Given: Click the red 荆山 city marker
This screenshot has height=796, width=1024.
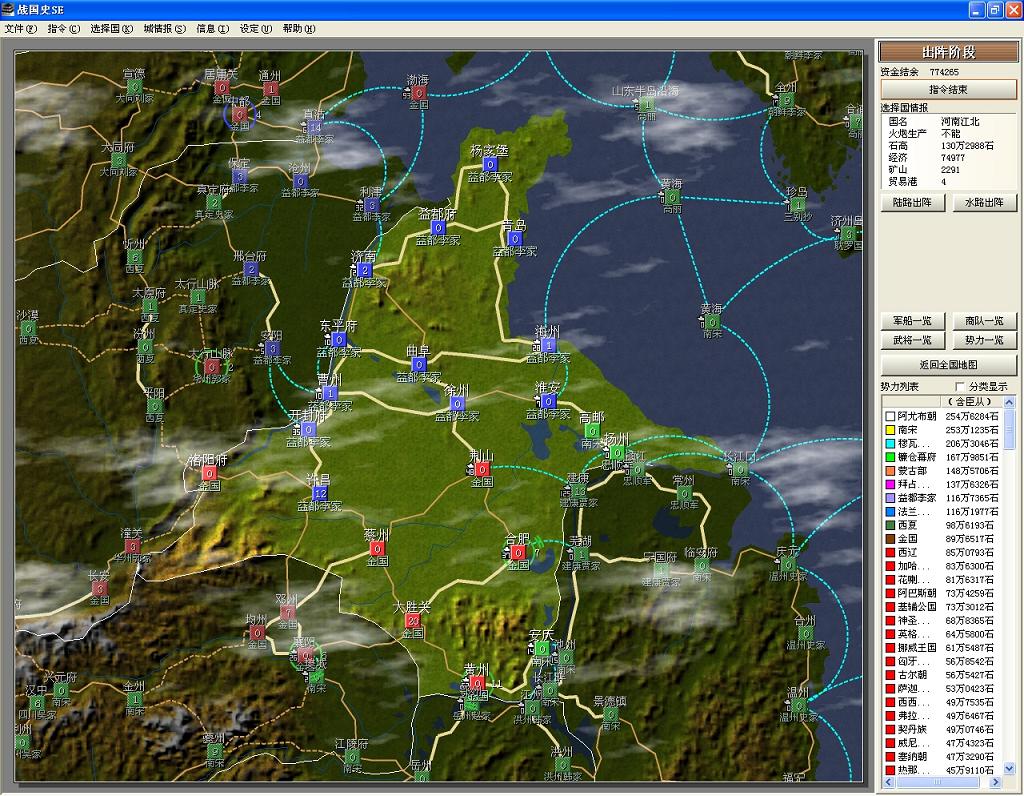Looking at the screenshot, I should 482,469.
